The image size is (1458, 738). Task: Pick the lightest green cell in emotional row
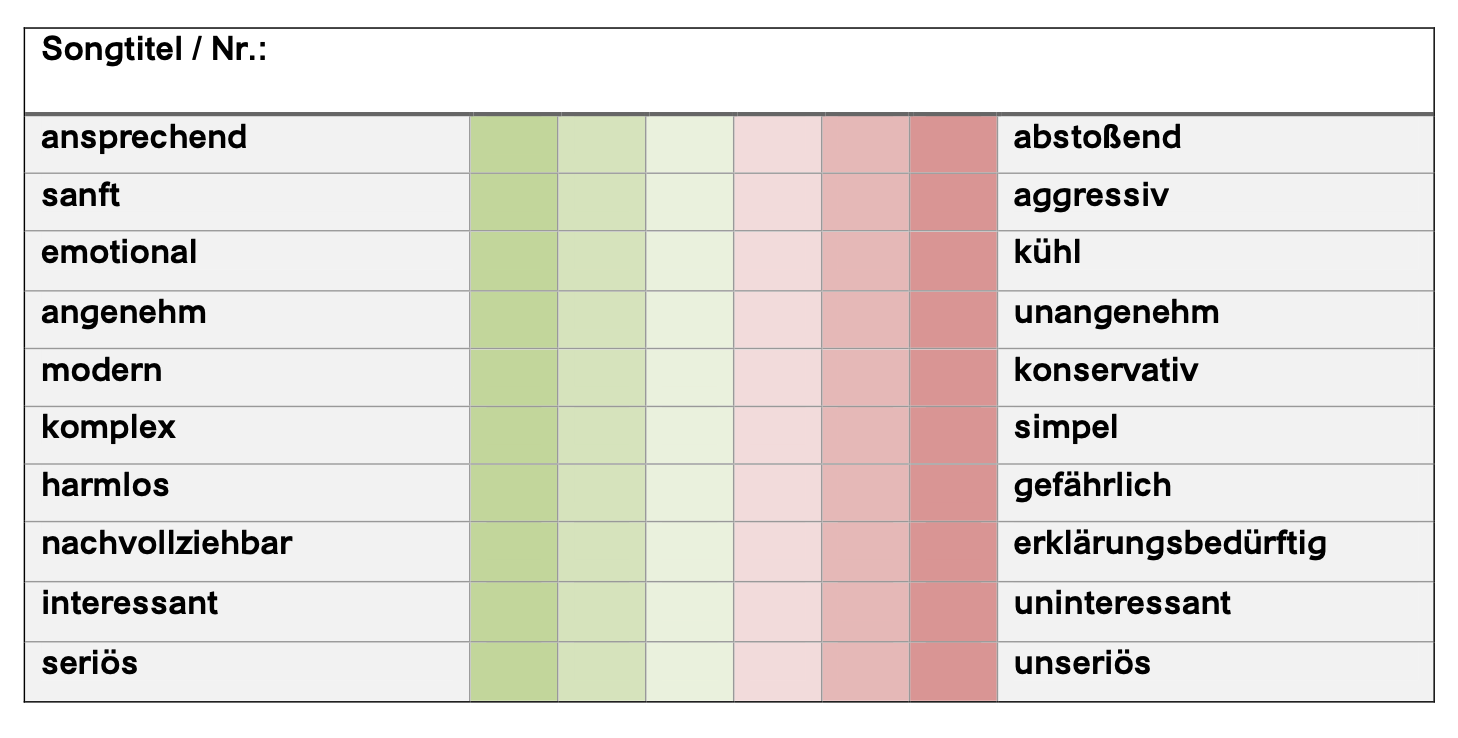pos(689,260)
